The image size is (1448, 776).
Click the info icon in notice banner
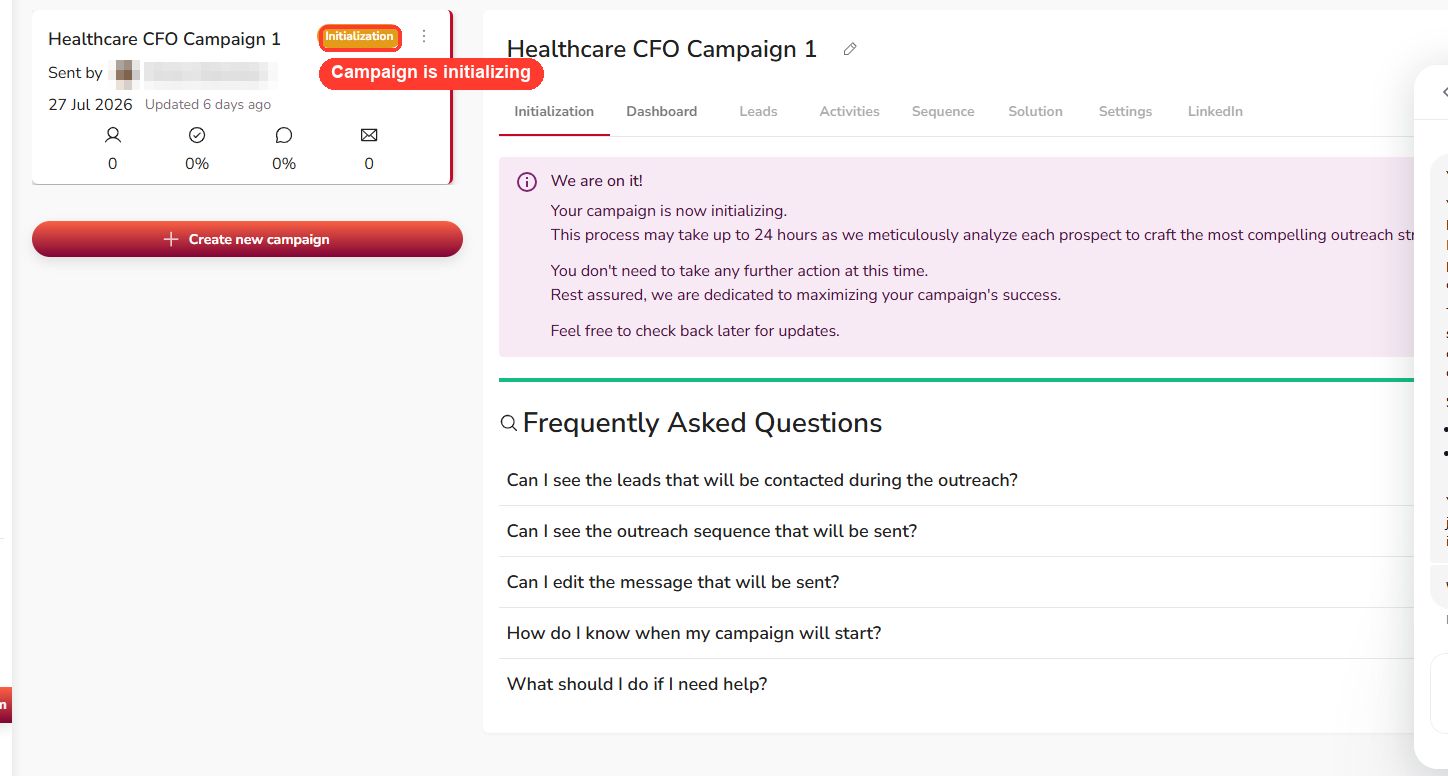tap(527, 182)
